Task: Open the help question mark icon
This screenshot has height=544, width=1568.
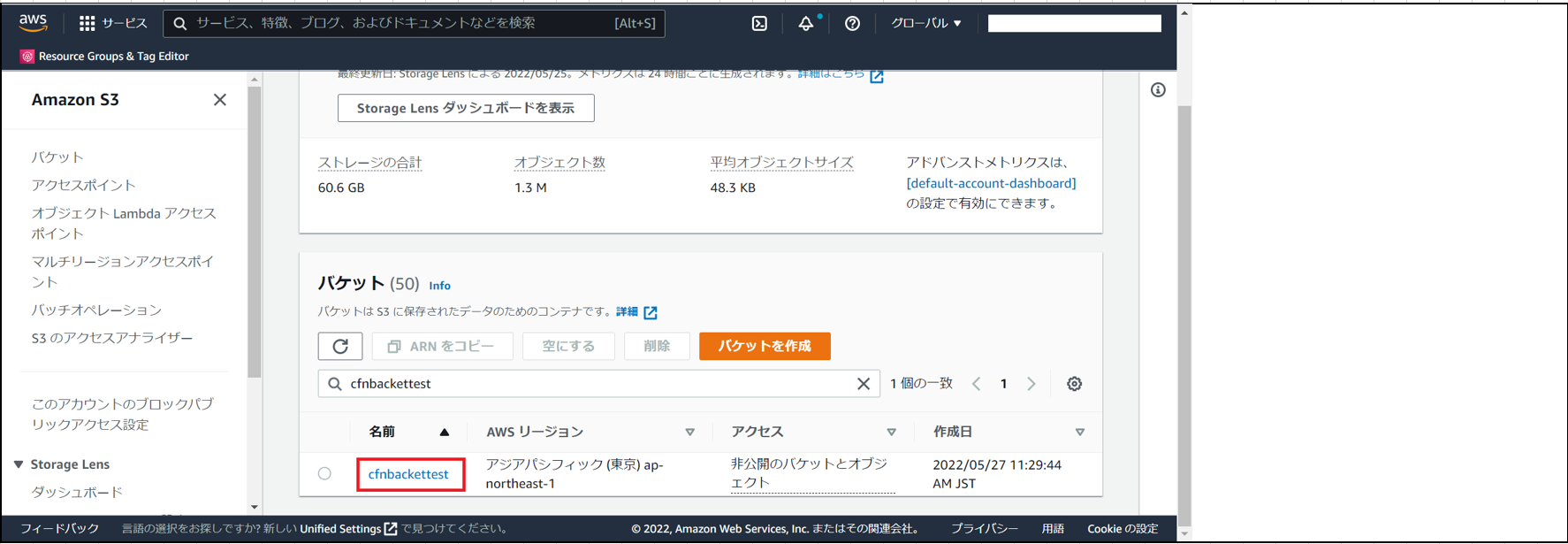Action: 852,24
